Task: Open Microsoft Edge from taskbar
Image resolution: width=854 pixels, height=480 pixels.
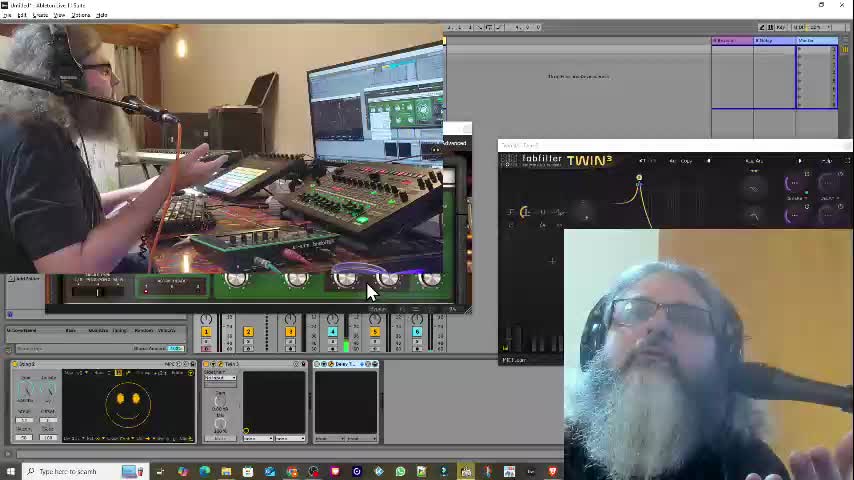Action: coord(205,471)
